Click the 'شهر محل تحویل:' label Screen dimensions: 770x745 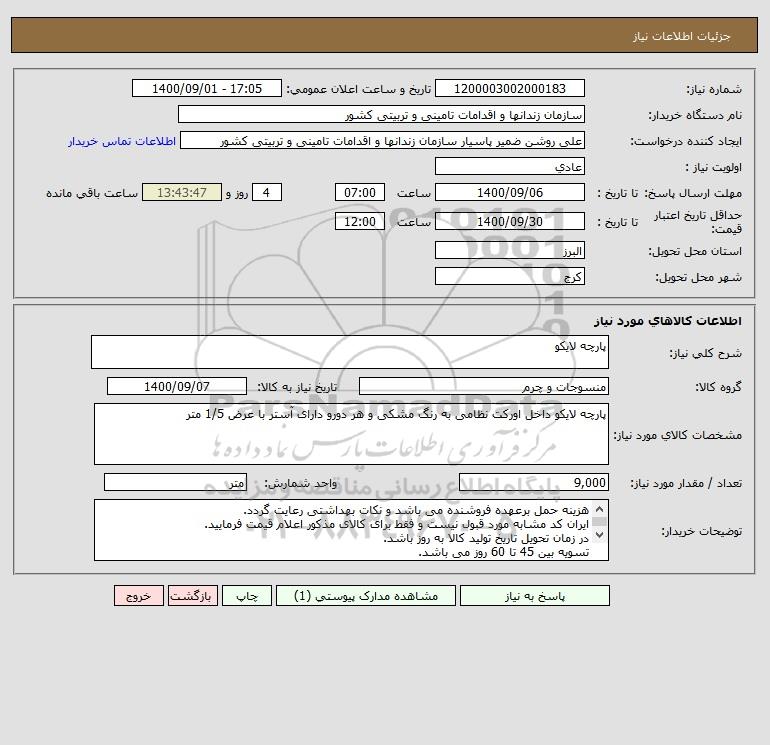(699, 277)
